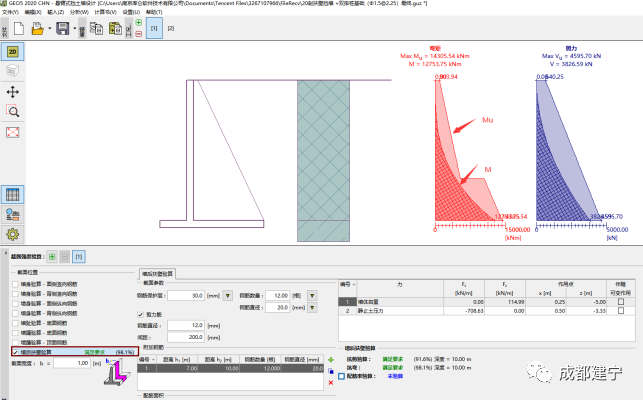Viewport: 643px width, 401px height.
Task: Click the yellow paste data icon in toolbar
Action: (x=115, y=29)
